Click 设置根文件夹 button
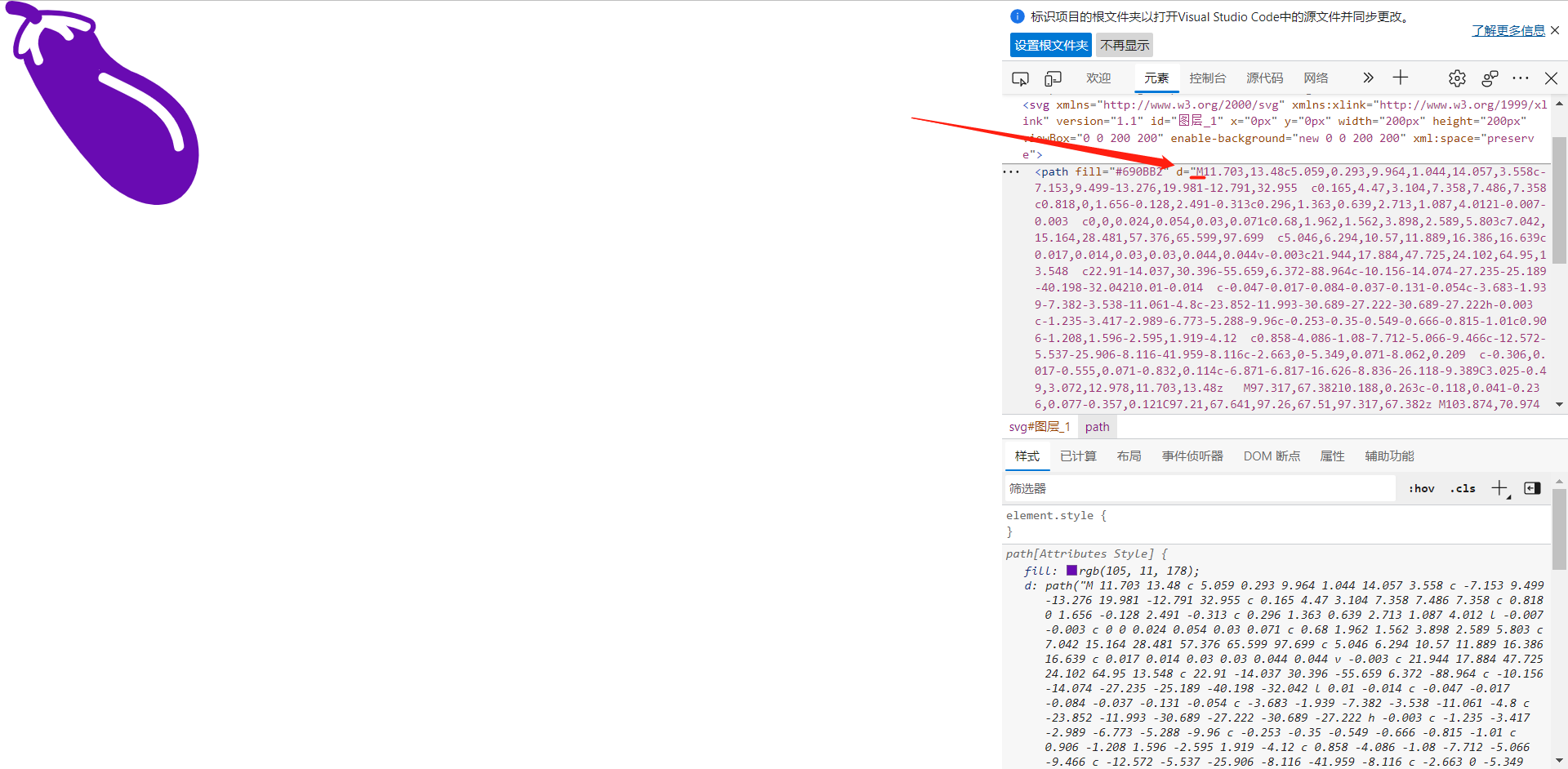This screenshot has width=1568, height=769. click(x=1051, y=45)
